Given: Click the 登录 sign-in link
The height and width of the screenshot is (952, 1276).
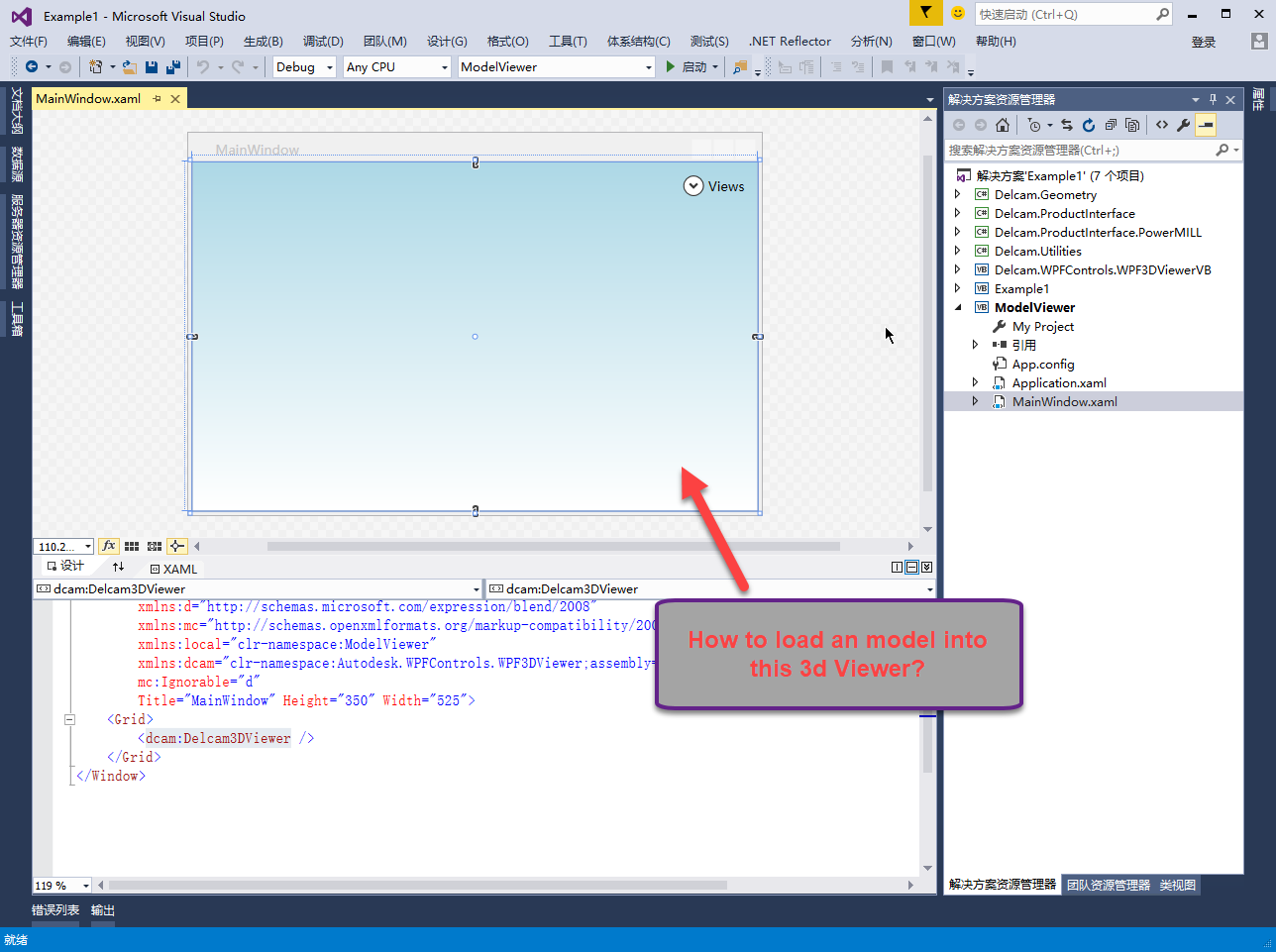Looking at the screenshot, I should (1202, 42).
